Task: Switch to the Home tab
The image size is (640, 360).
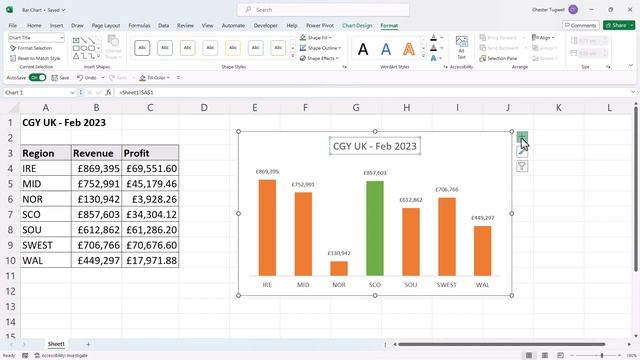Action: pos(34,25)
